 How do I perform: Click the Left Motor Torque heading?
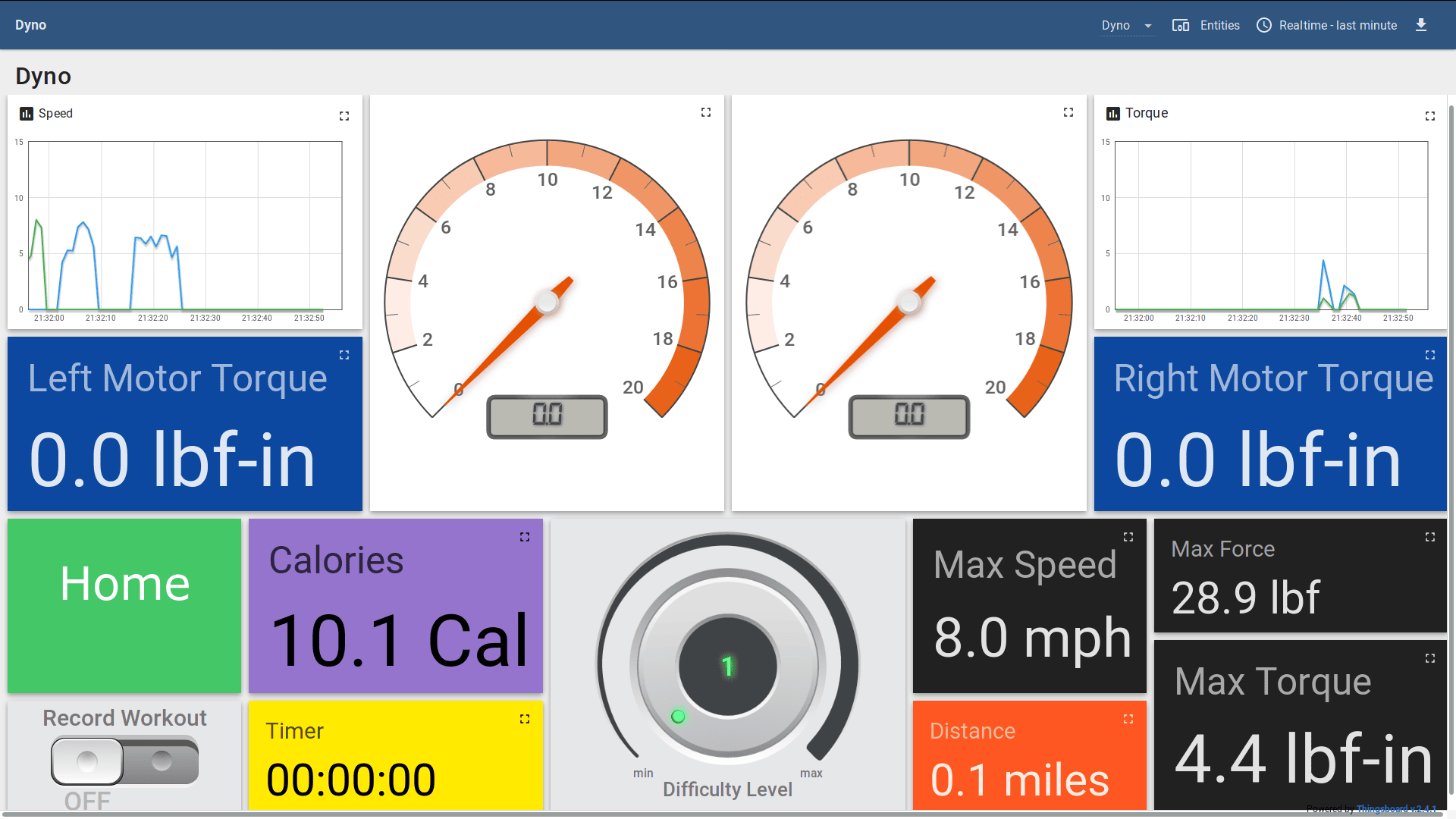click(177, 378)
